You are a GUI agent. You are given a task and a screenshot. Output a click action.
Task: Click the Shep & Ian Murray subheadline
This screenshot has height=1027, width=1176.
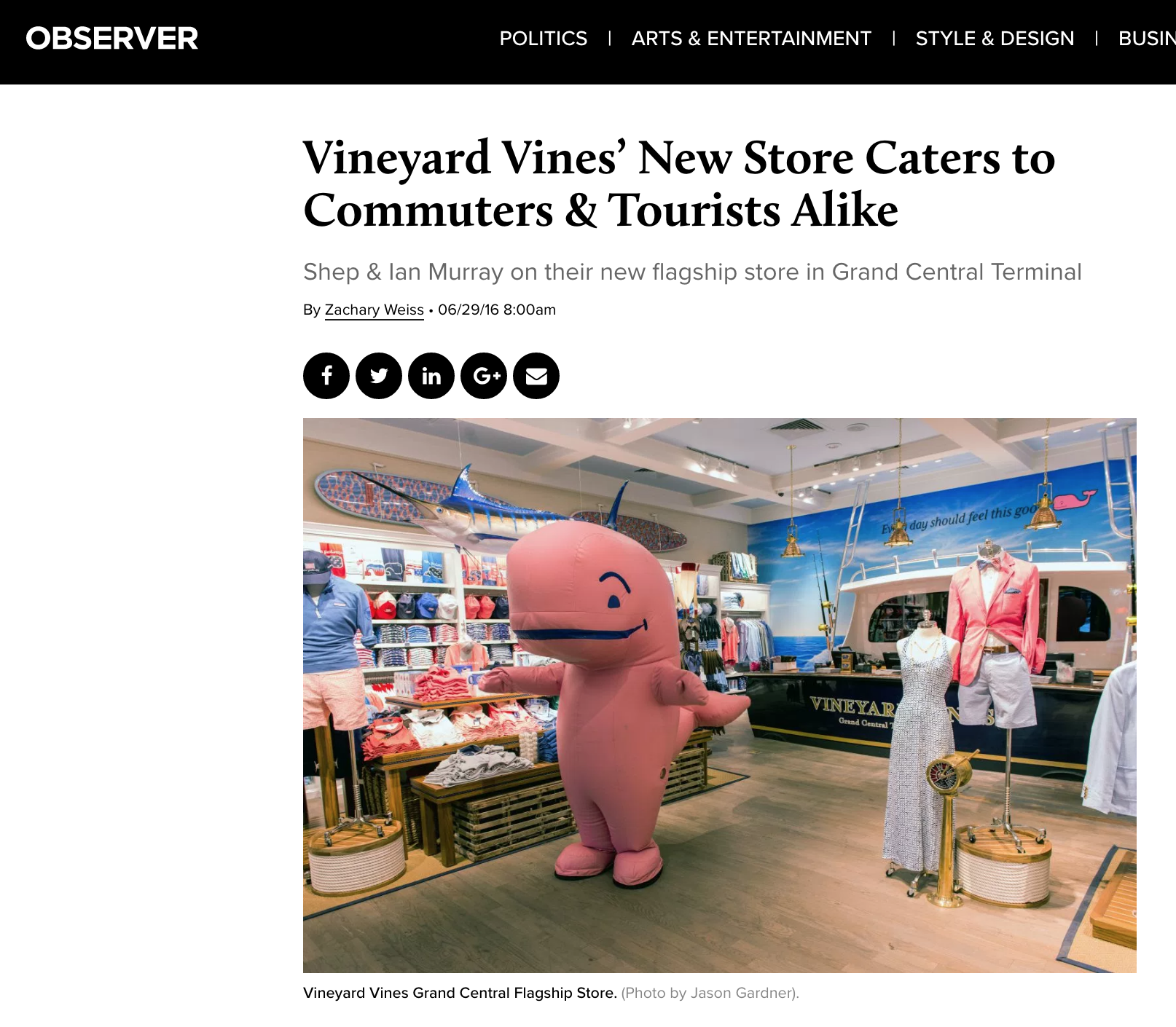pyautogui.click(x=692, y=272)
